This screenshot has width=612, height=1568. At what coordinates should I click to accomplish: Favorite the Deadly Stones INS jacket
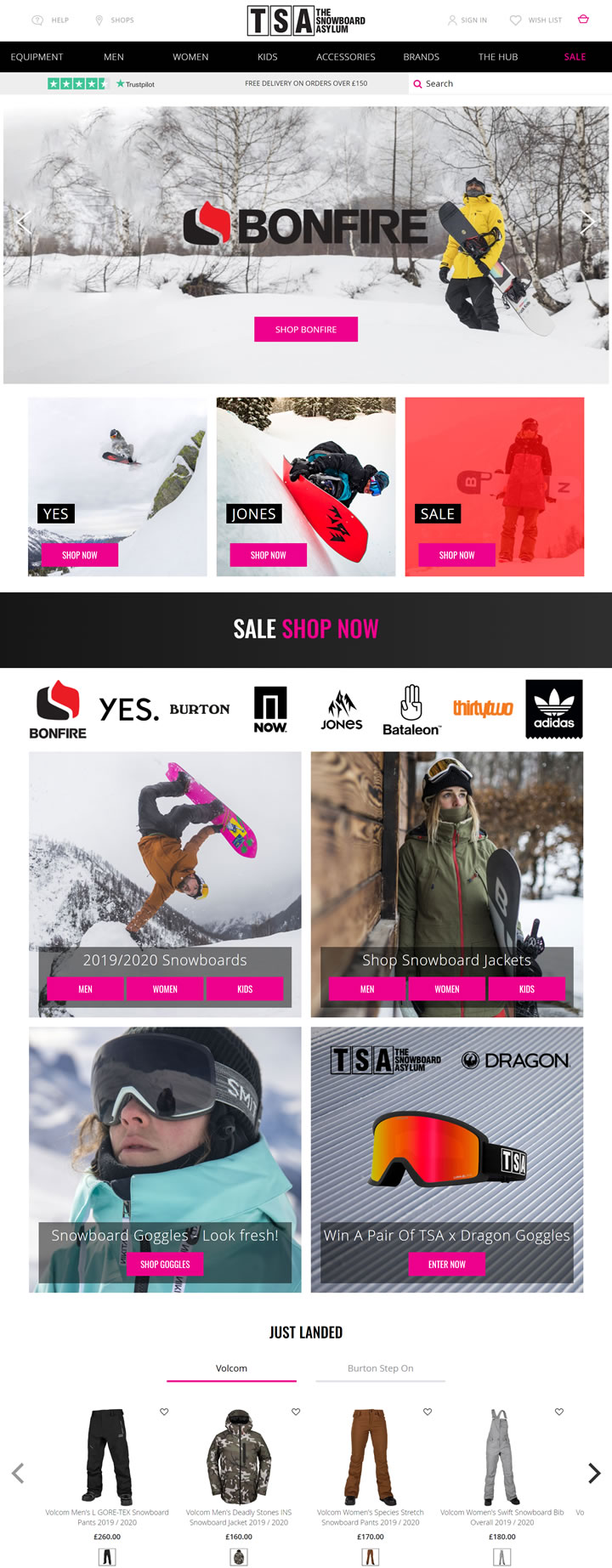pos(296,1412)
